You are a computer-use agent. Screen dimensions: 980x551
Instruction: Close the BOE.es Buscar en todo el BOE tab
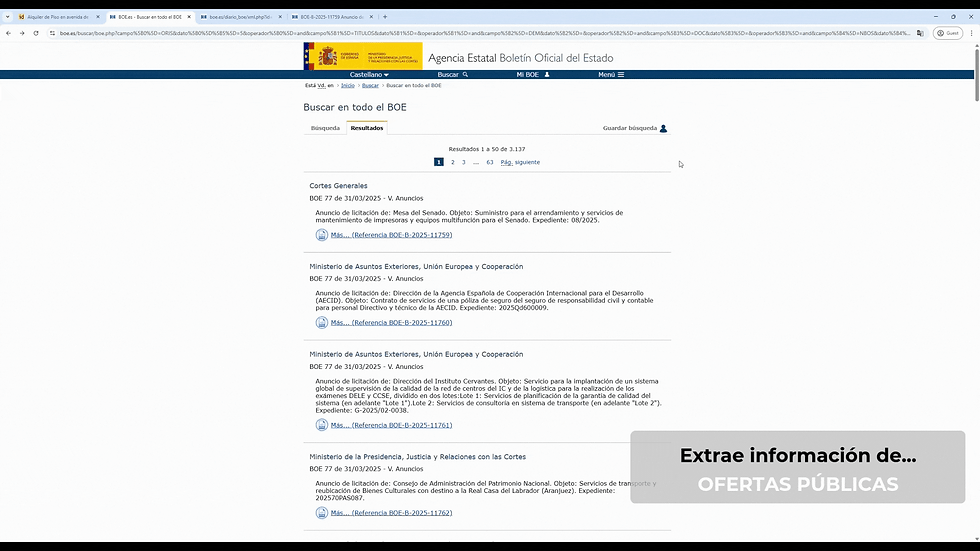click(189, 17)
